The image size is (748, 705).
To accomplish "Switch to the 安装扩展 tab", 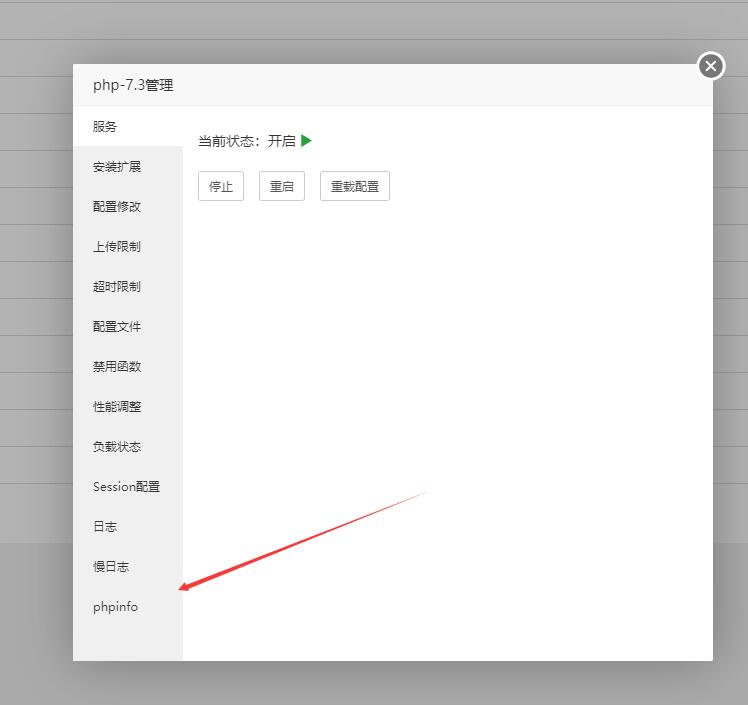I will pyautogui.click(x=128, y=166).
